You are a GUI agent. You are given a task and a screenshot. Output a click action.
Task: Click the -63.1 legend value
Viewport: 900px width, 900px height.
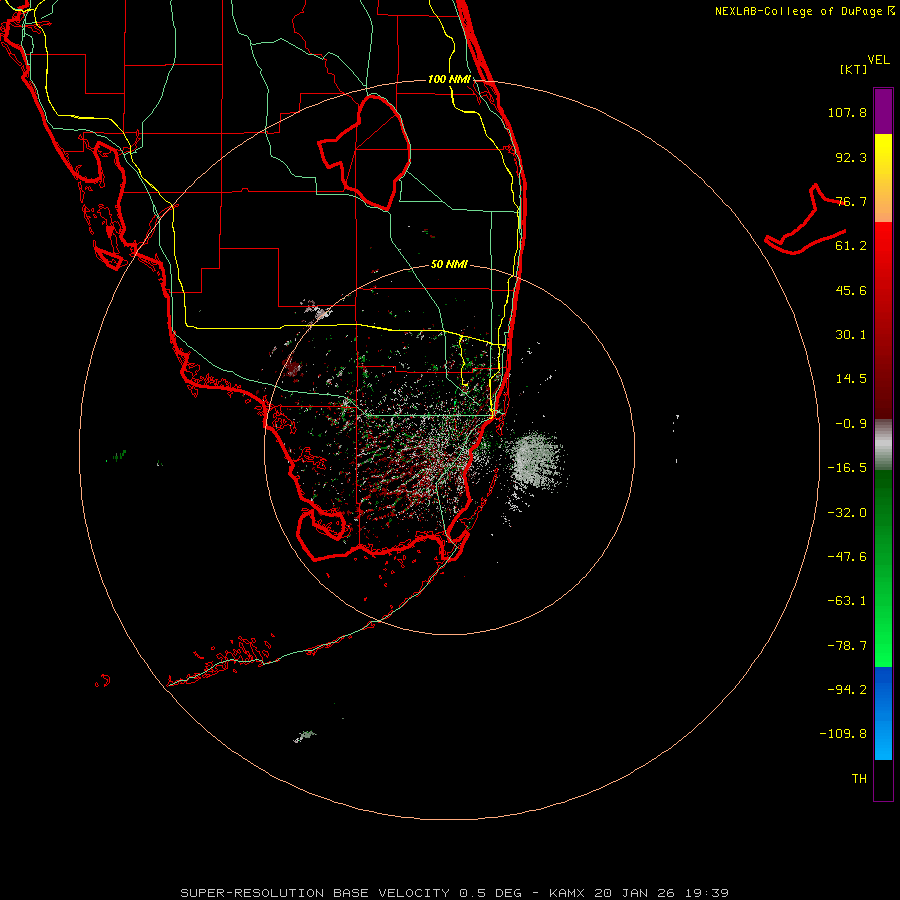pos(847,601)
